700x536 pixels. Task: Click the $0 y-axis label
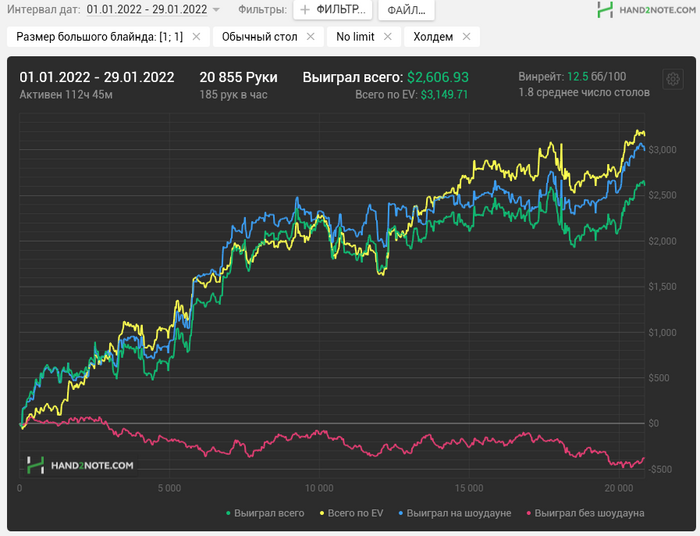pyautogui.click(x=654, y=423)
